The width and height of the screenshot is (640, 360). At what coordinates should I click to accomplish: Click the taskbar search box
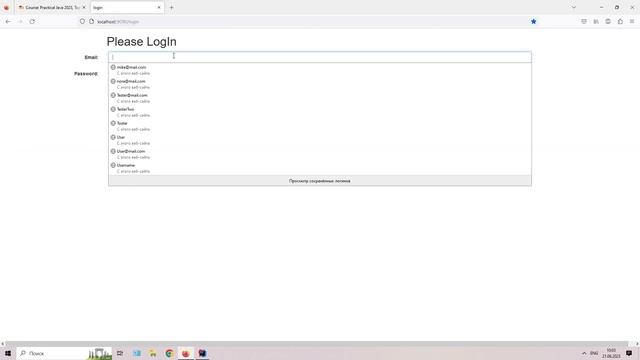pos(64,353)
